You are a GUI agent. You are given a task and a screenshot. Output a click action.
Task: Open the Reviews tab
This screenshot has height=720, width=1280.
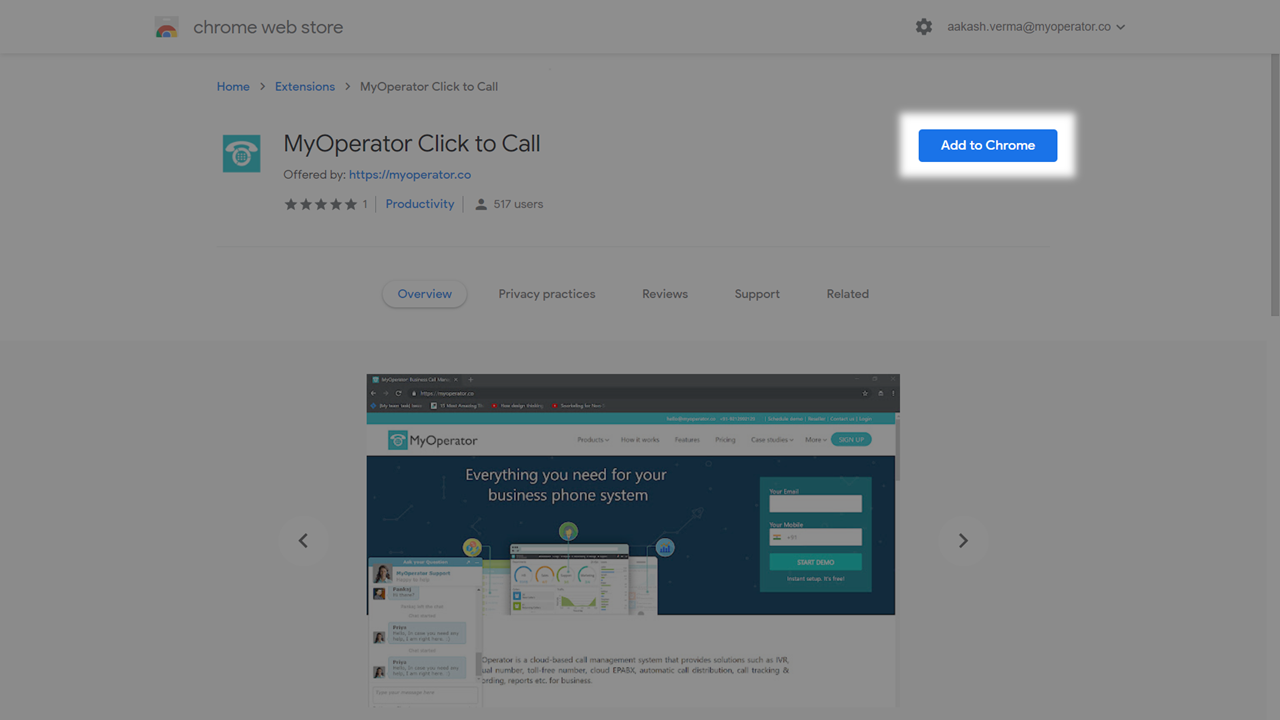pyautogui.click(x=665, y=294)
